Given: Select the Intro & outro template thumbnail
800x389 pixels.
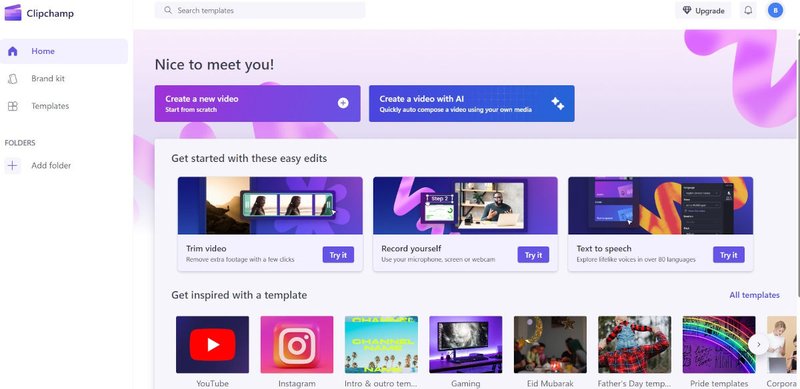Looking at the screenshot, I should 381,345.
